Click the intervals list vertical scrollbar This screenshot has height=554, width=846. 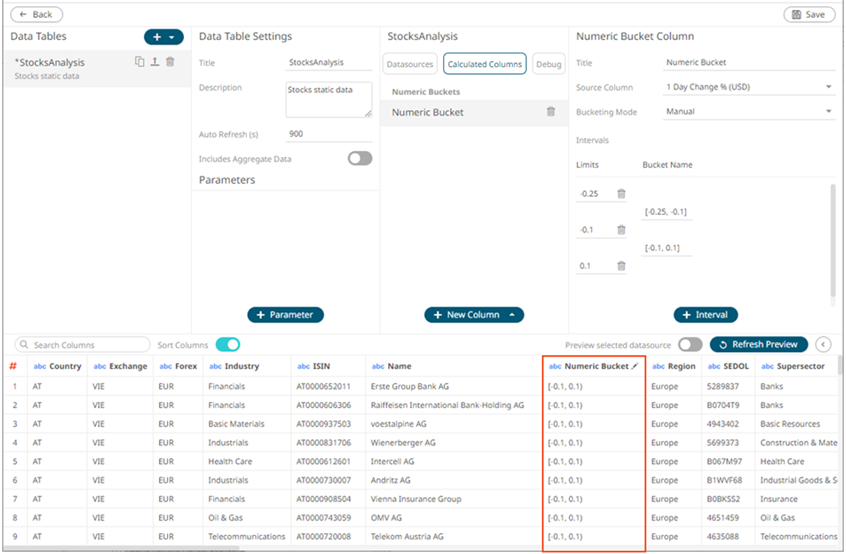833,240
